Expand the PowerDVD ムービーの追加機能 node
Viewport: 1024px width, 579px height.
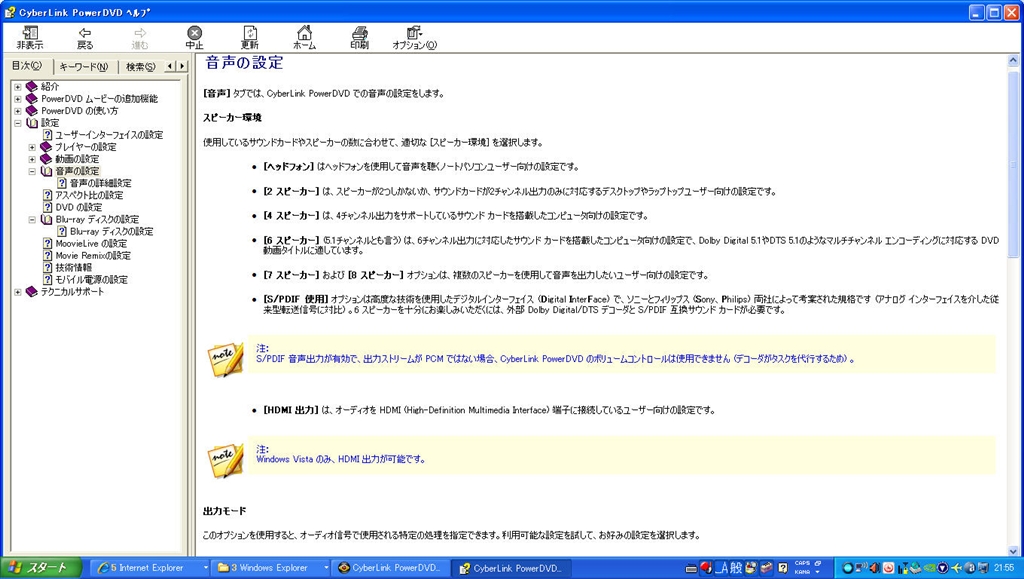pyautogui.click(x=18, y=99)
